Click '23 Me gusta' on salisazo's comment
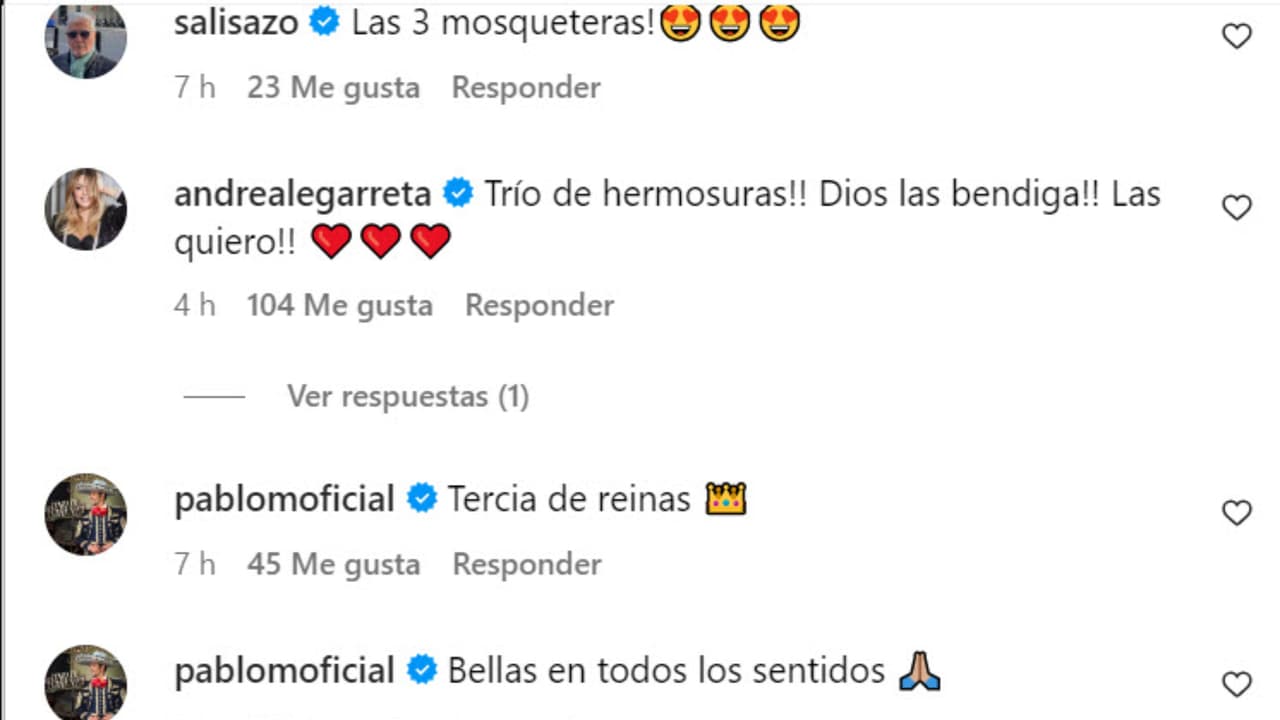 [333, 88]
